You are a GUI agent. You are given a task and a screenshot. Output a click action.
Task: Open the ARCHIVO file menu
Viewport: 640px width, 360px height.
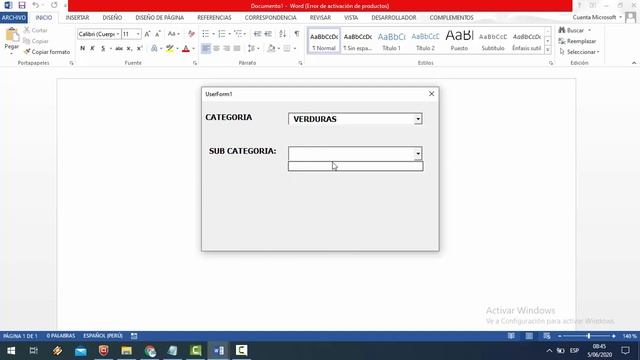14,18
